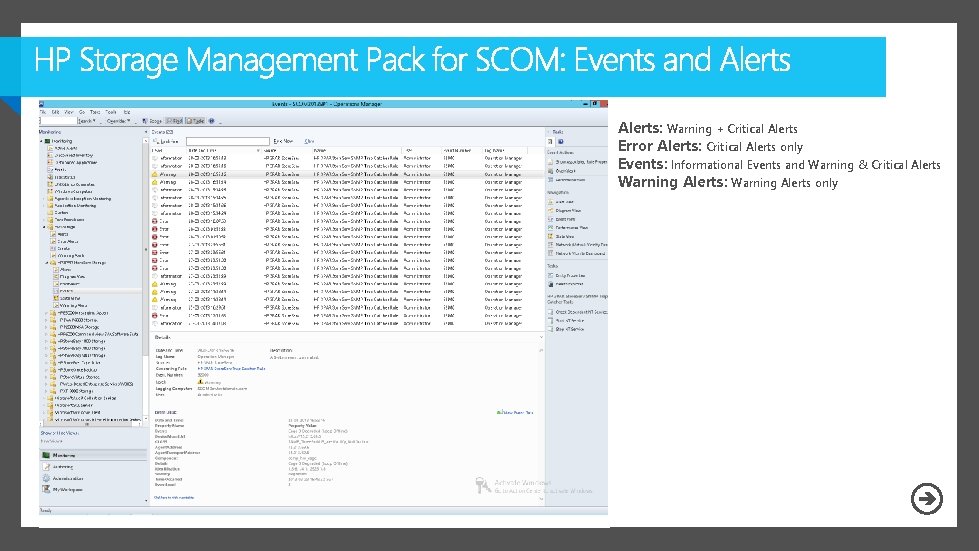Open the HP 3PAR Trap Catcher Rule link
The height and width of the screenshot is (551, 979).
pyautogui.click(x=232, y=369)
